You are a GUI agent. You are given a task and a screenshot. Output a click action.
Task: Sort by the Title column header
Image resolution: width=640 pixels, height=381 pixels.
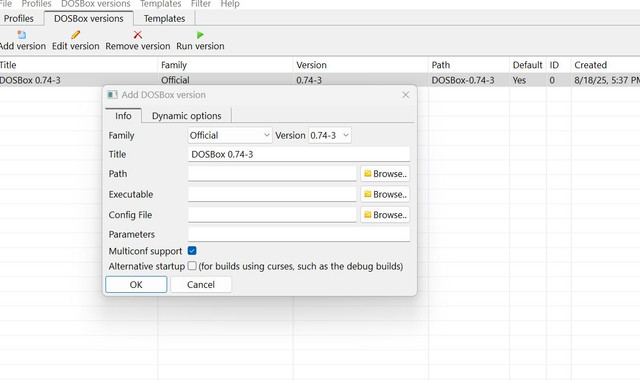coord(78,65)
